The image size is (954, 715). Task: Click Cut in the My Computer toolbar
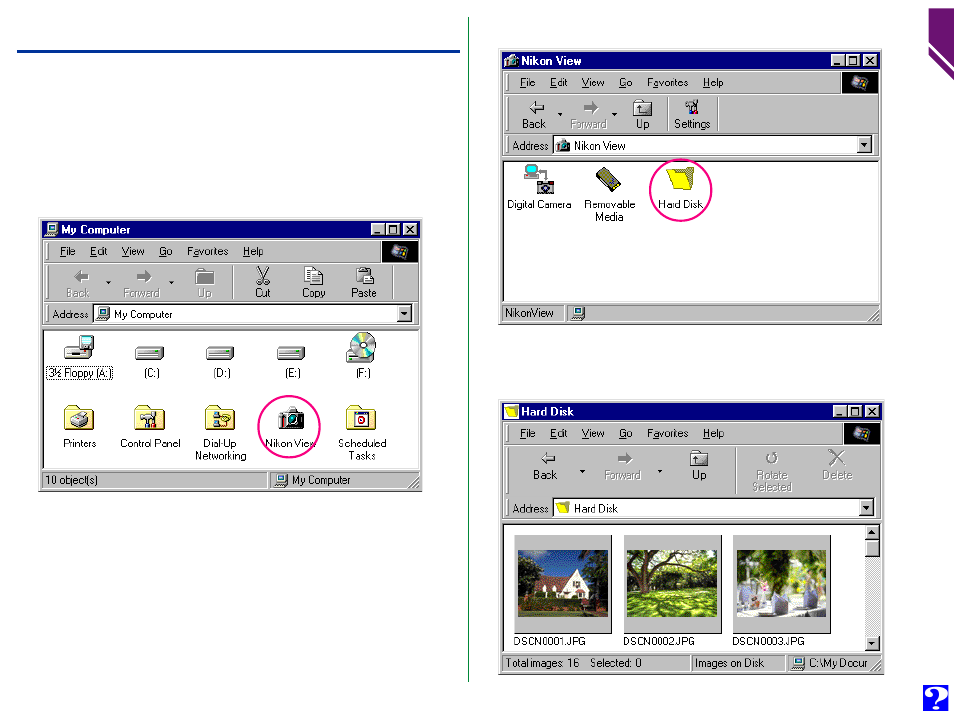point(263,282)
